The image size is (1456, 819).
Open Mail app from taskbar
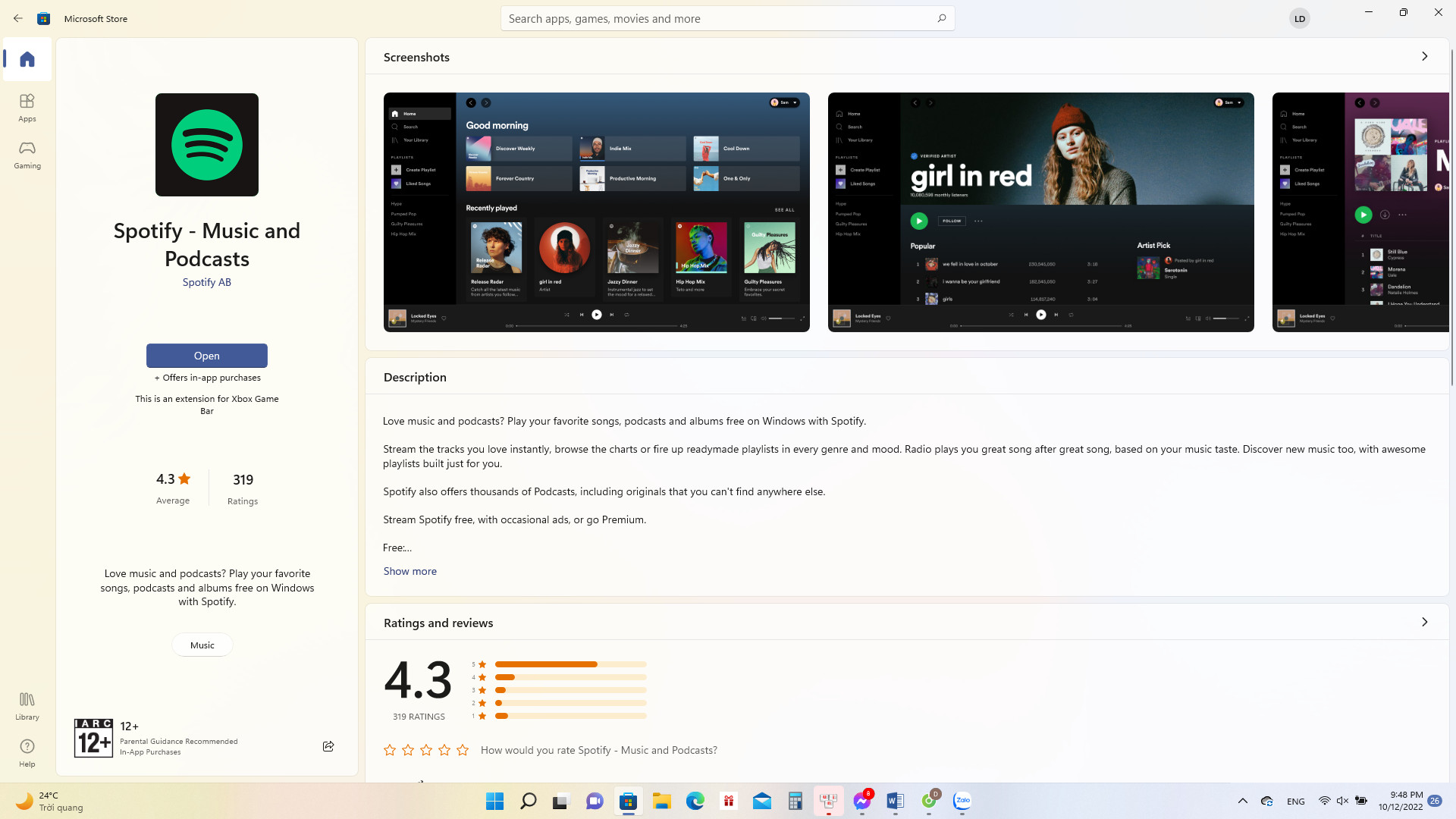point(761,801)
